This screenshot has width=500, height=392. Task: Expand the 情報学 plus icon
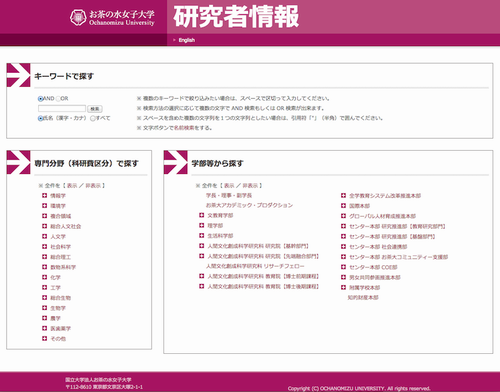click(44, 196)
